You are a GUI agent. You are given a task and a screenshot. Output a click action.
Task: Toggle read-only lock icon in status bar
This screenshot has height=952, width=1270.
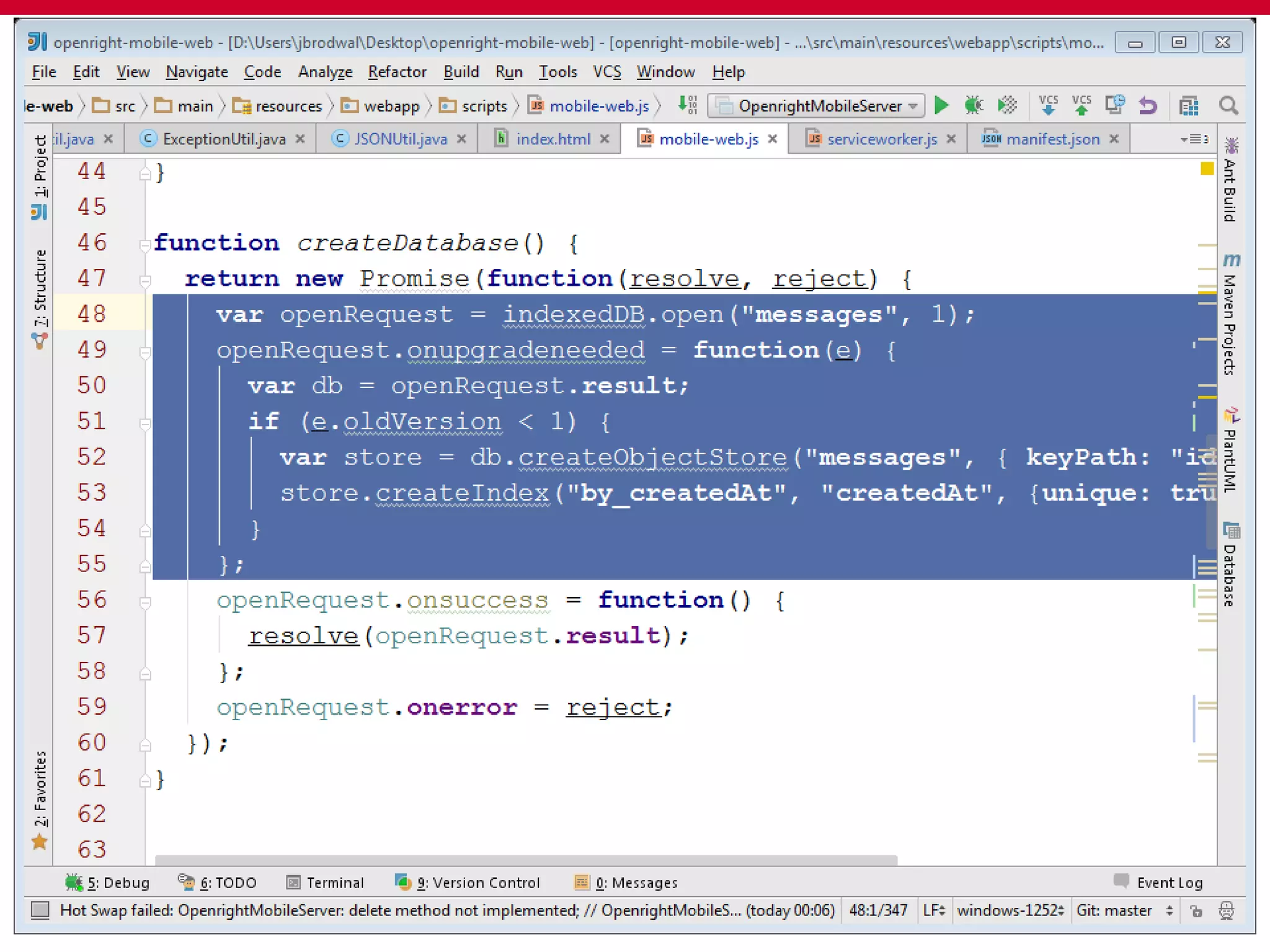click(1196, 910)
